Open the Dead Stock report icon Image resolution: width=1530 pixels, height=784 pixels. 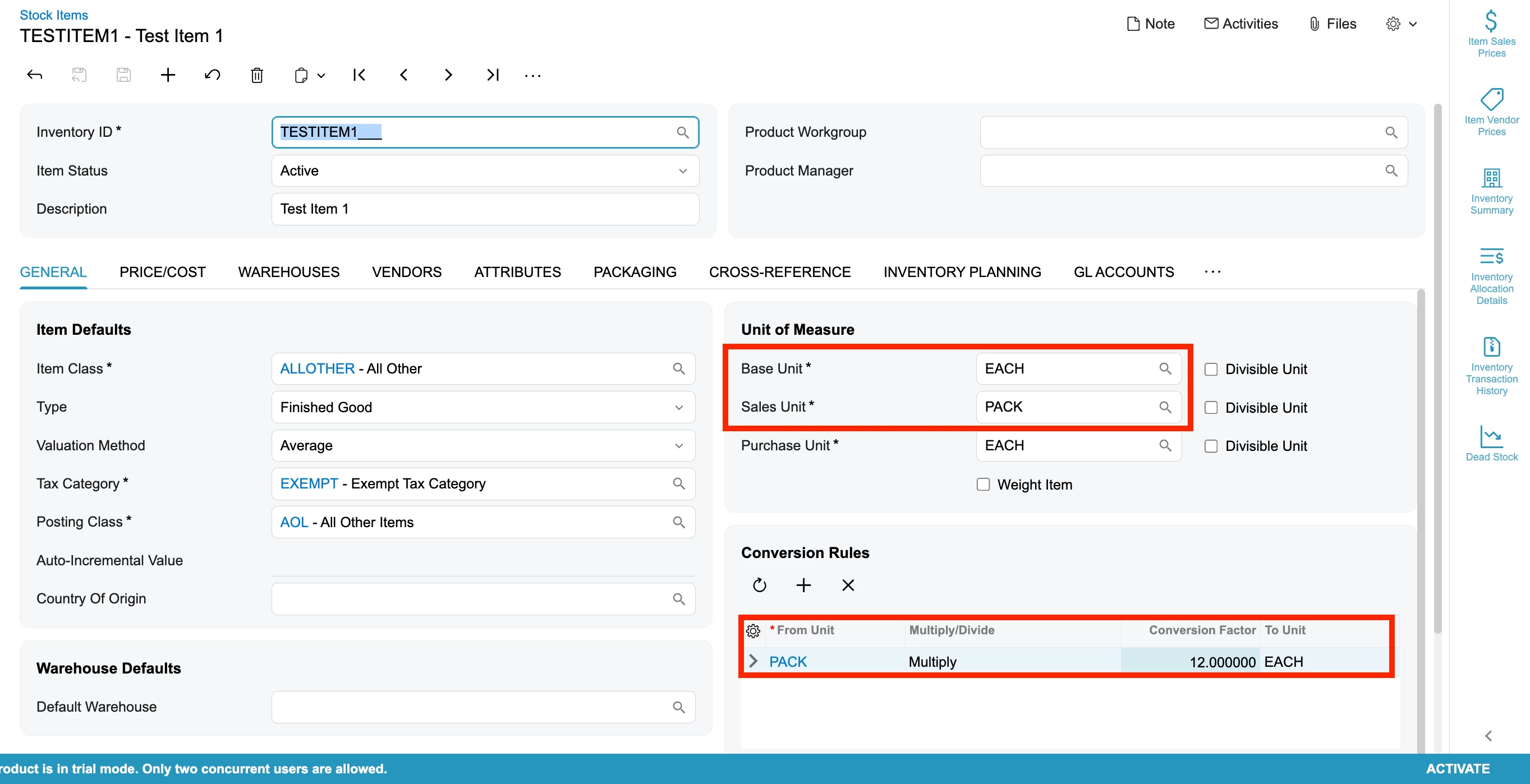(x=1491, y=442)
